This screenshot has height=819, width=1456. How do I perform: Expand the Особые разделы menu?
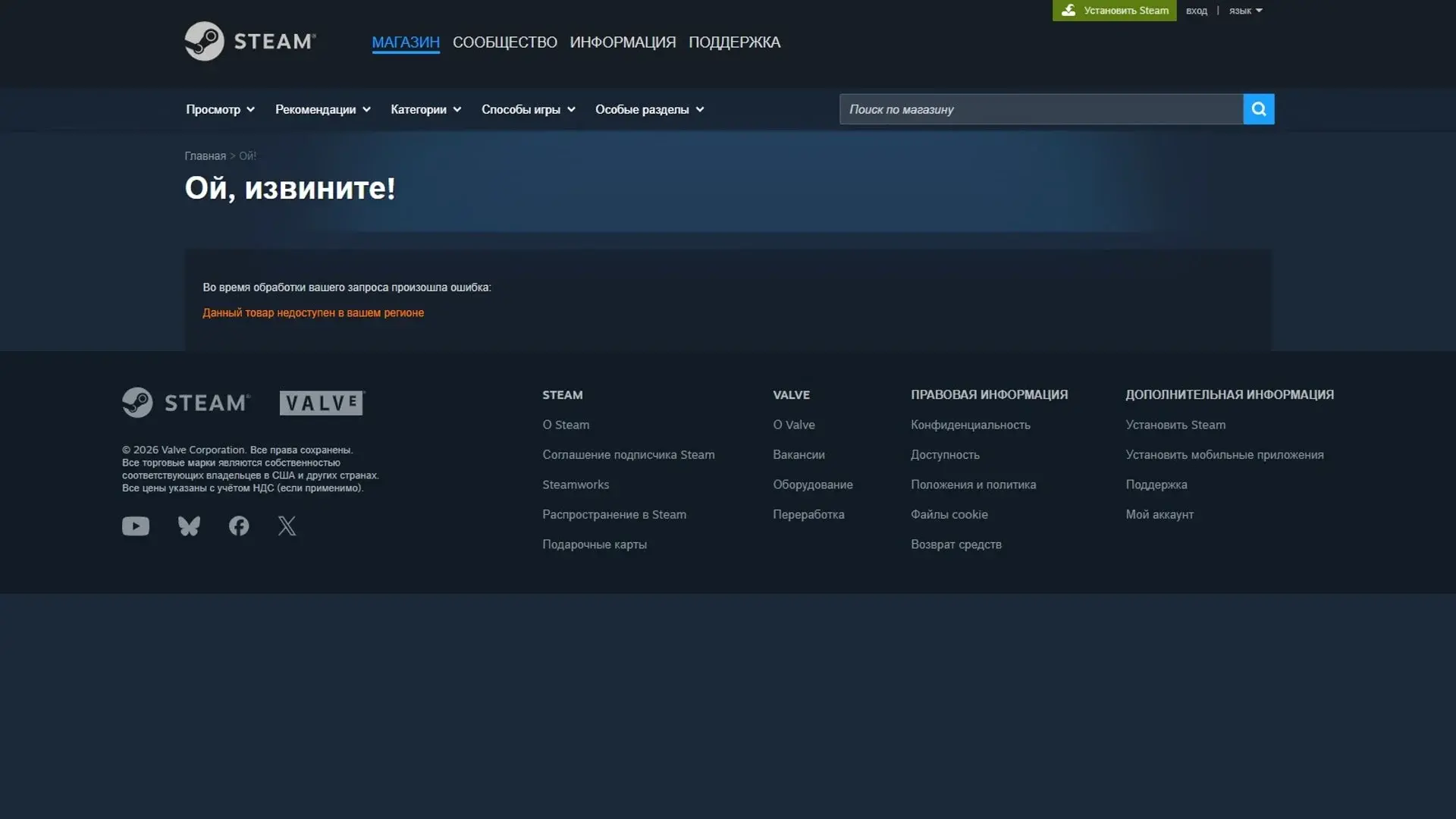point(650,109)
